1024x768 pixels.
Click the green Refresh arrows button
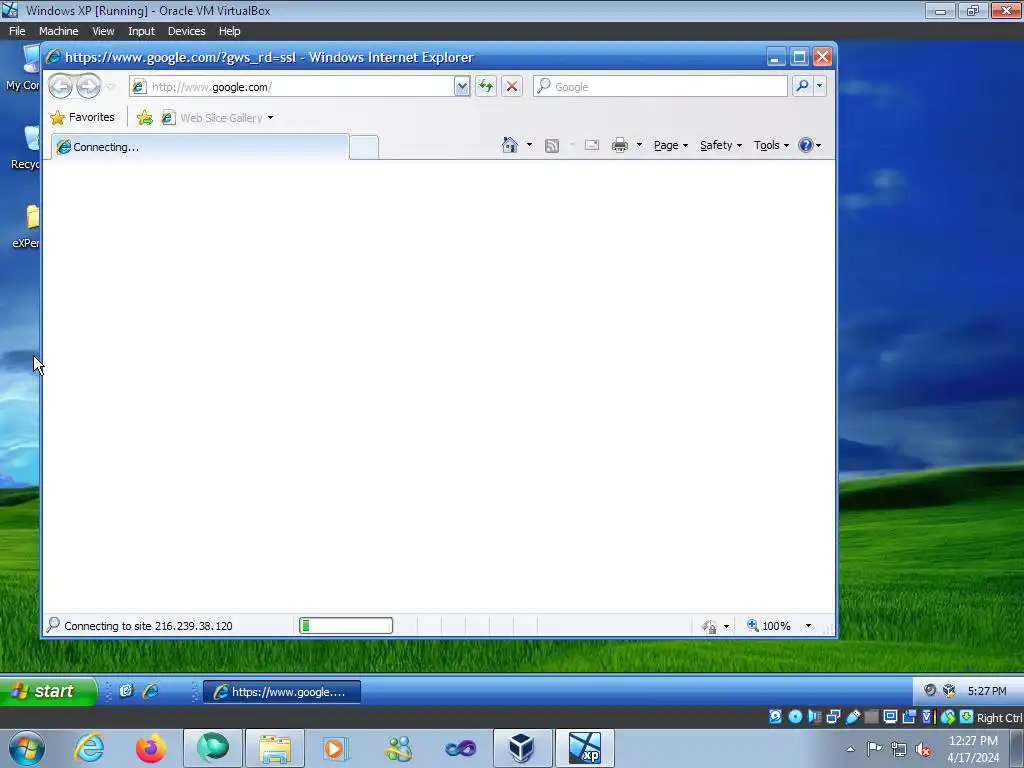[x=485, y=86]
